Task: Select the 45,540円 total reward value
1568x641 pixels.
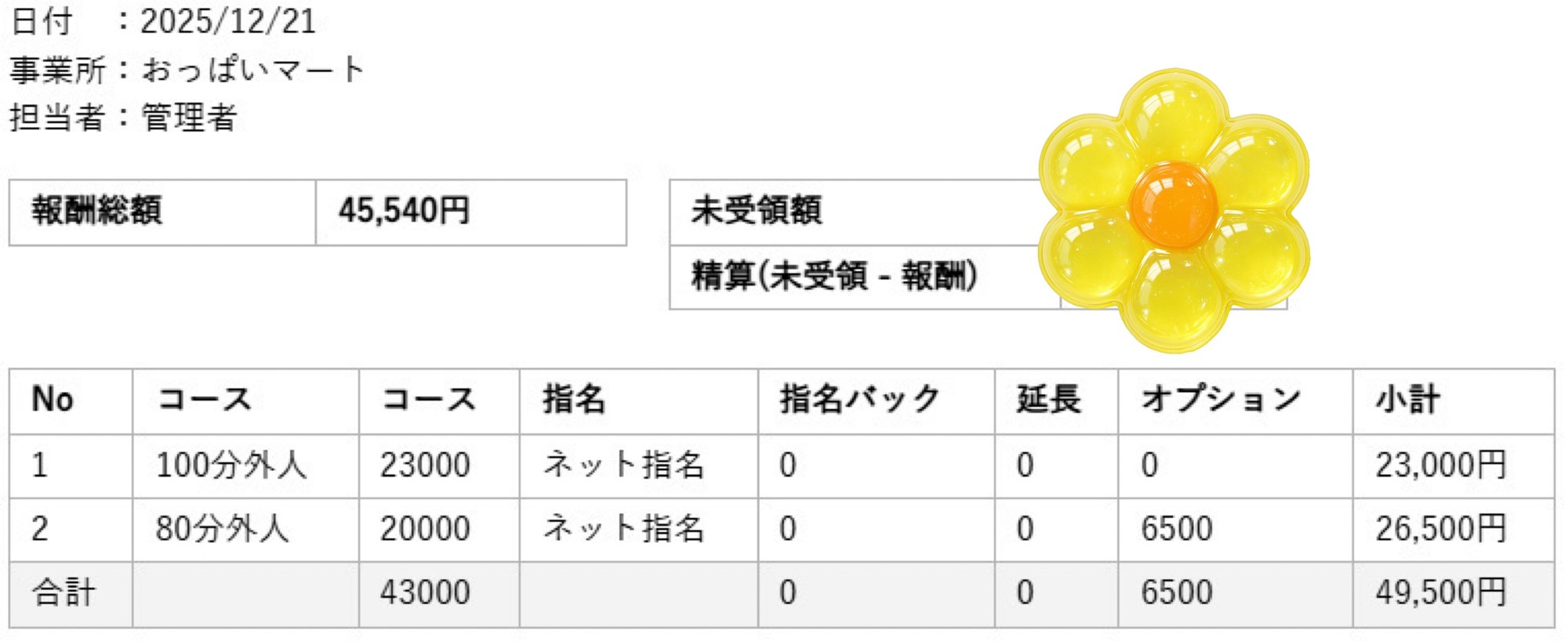Action: point(404,212)
